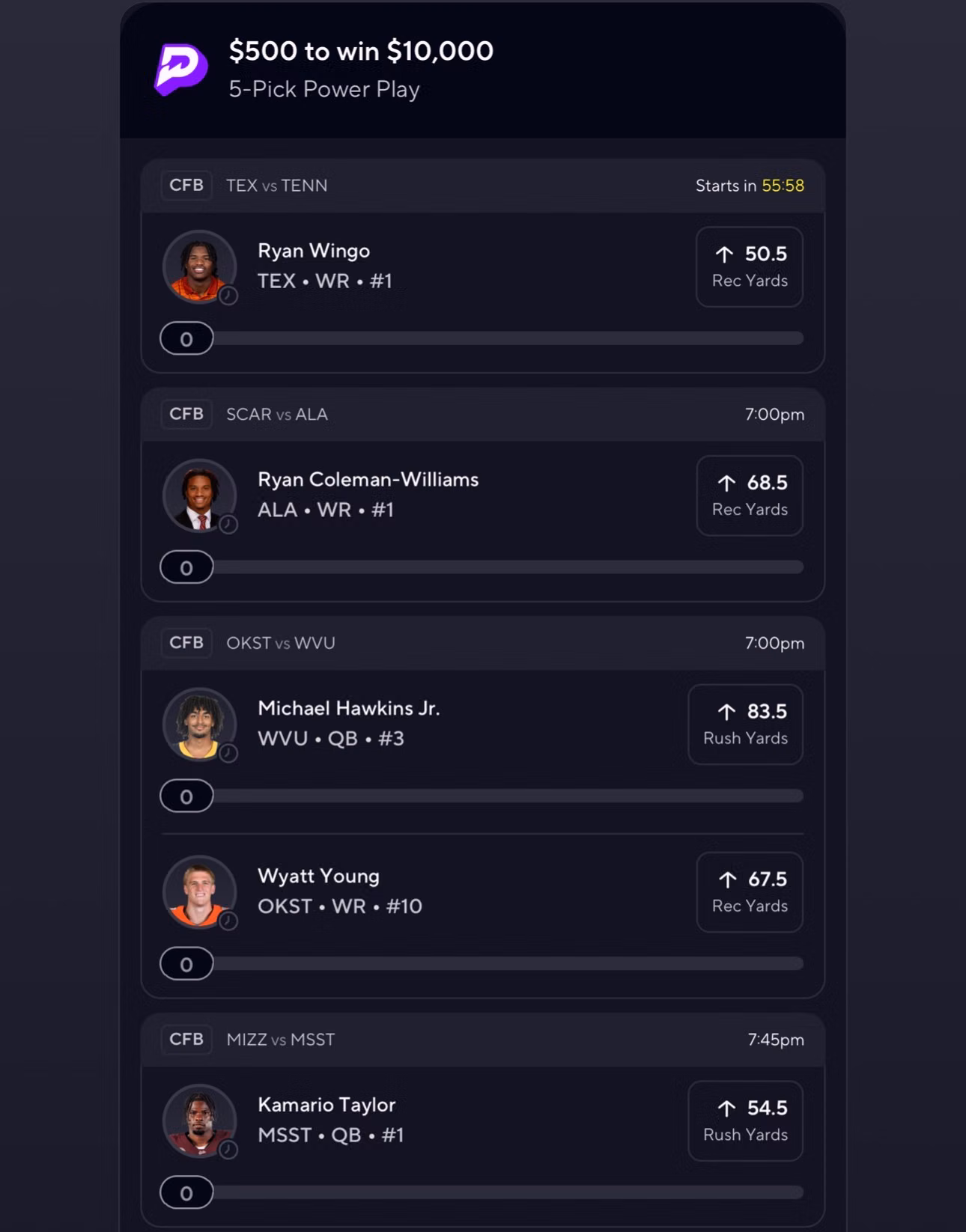This screenshot has width=966, height=1232.
Task: Select the 68.5 Rec Yards pick box
Action: 750,495
